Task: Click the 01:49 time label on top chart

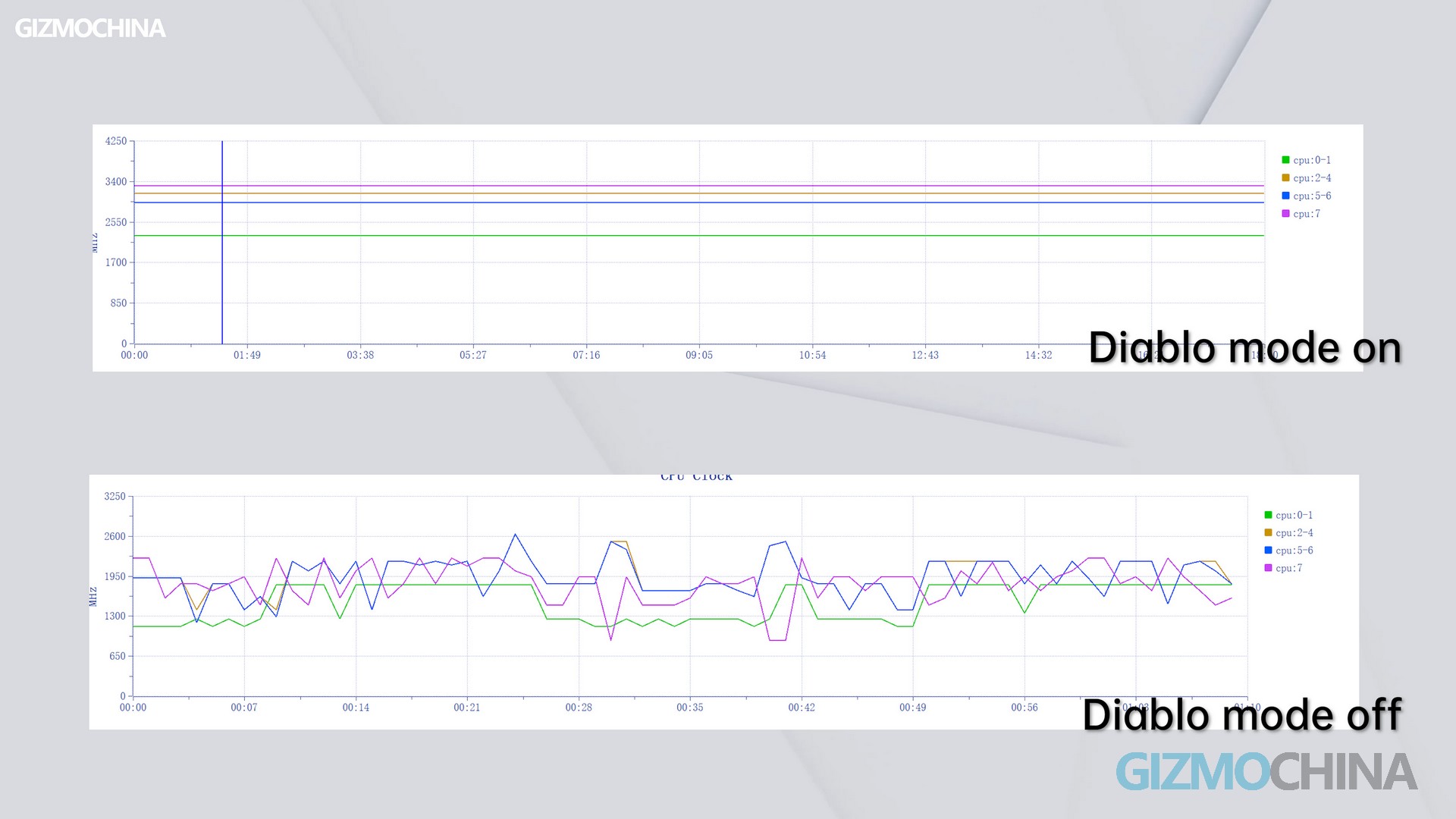Action: pos(247,355)
